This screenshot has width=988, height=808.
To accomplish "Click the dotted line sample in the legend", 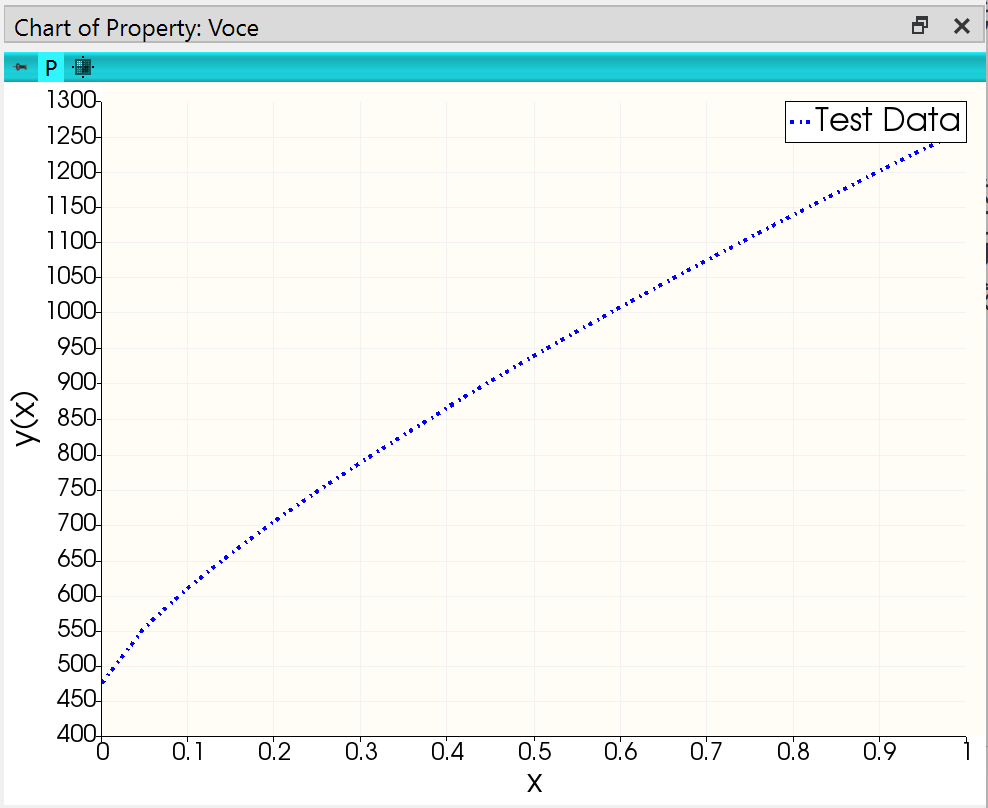I will pyautogui.click(x=800, y=121).
